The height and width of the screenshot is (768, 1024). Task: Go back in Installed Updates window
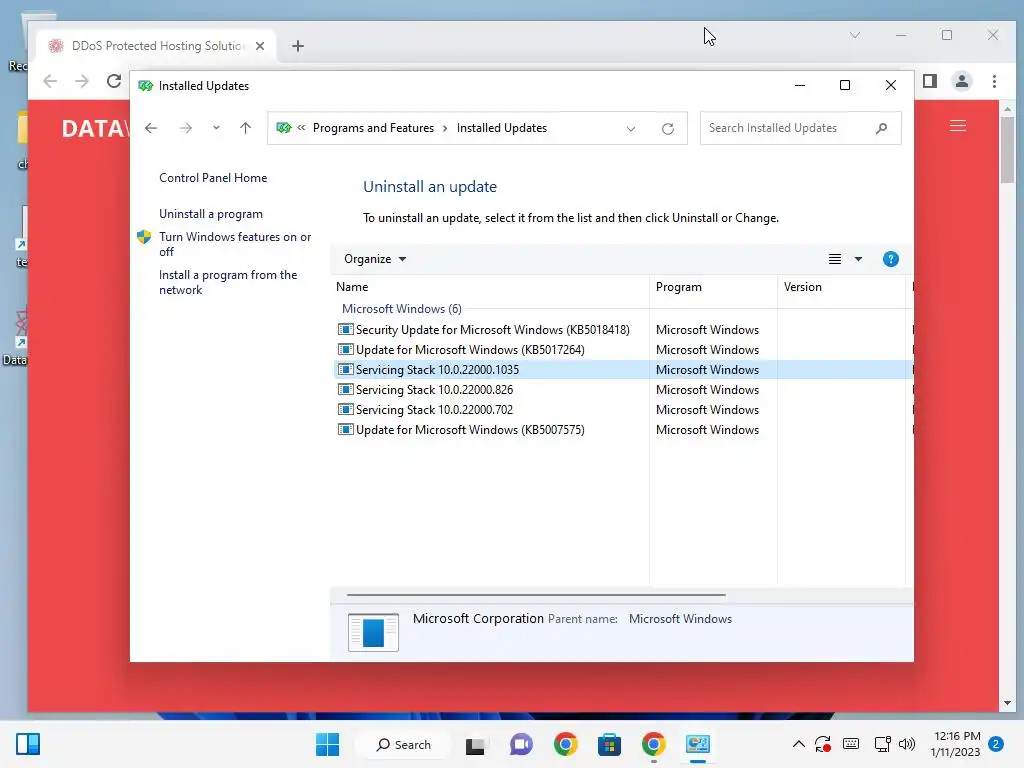[x=151, y=128]
